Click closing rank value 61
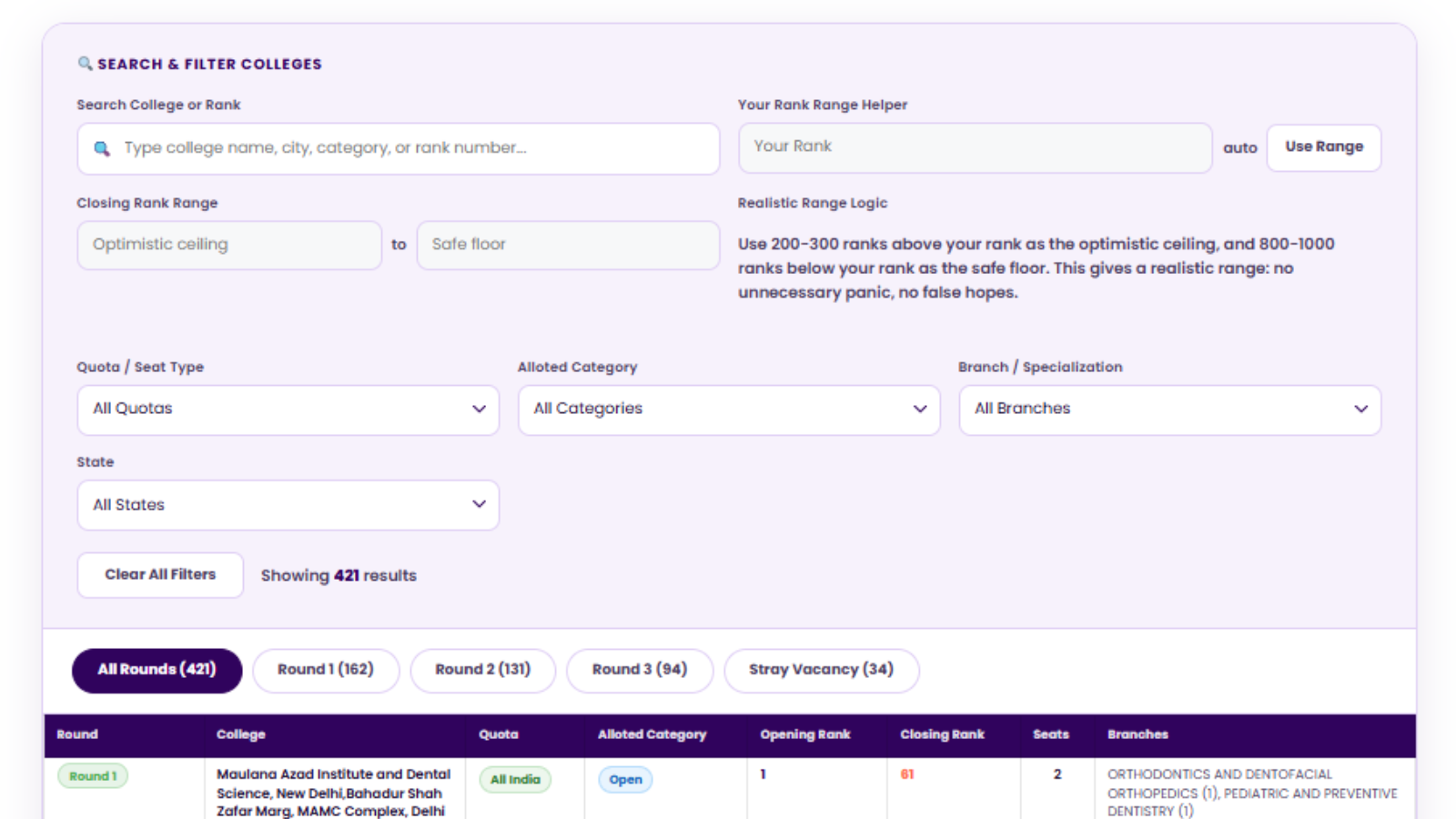The image size is (1456, 819). (x=906, y=774)
